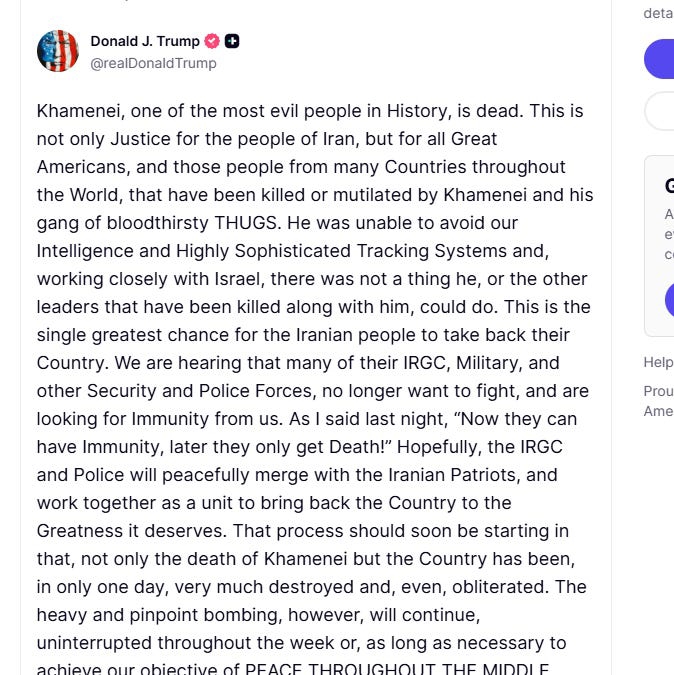
Task: Click the truncated details text above purple button
Action: [x=658, y=13]
